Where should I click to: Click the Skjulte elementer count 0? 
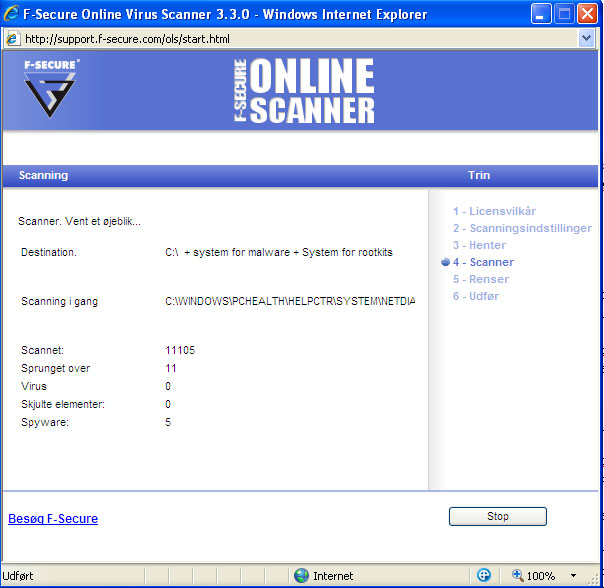(168, 404)
